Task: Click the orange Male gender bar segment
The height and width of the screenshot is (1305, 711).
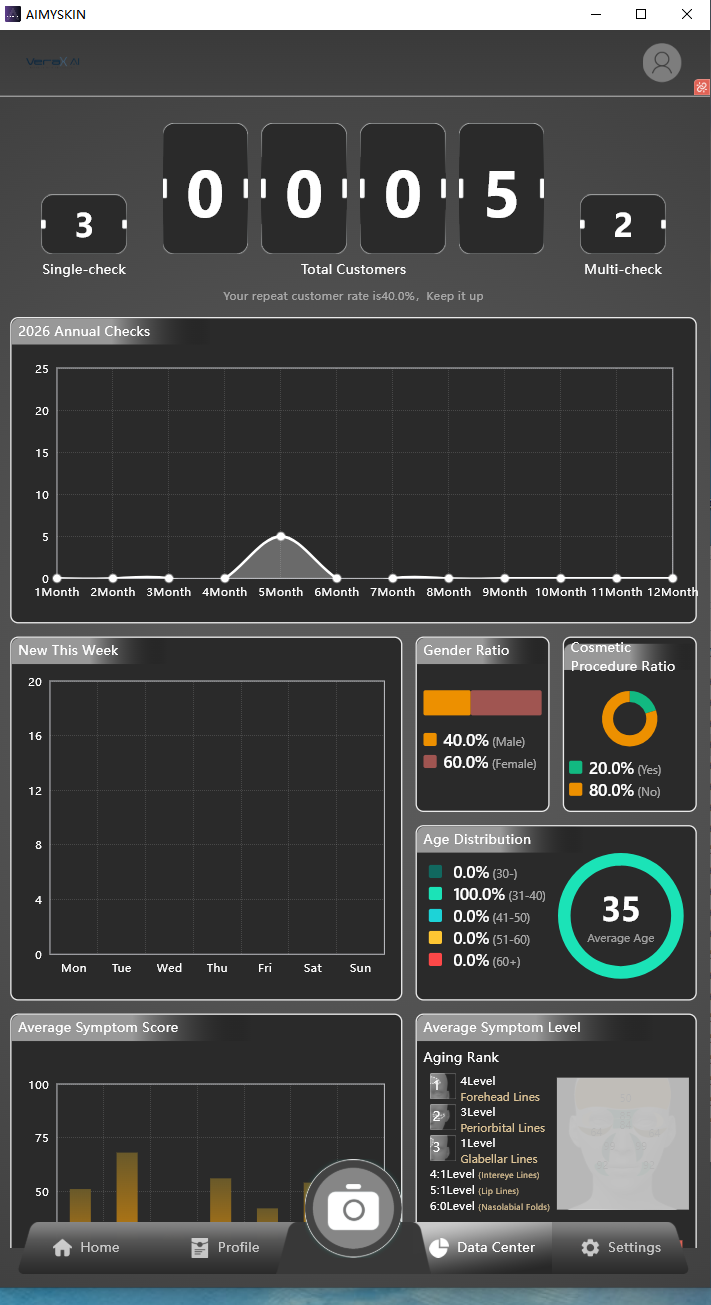Action: (446, 703)
